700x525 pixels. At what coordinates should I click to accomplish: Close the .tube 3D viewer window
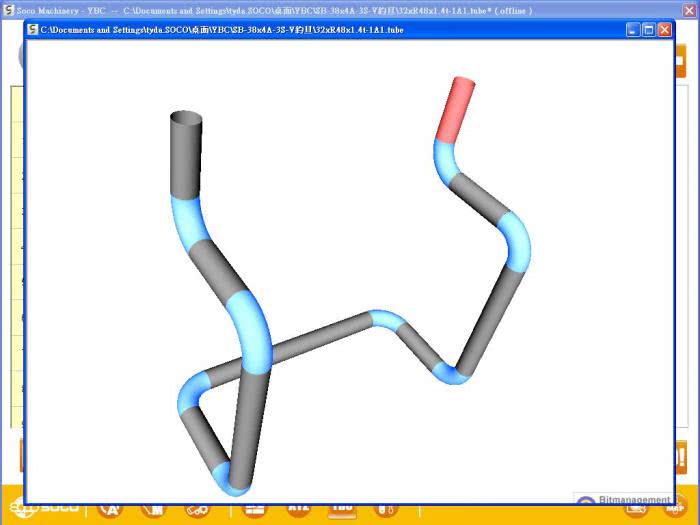pos(664,30)
